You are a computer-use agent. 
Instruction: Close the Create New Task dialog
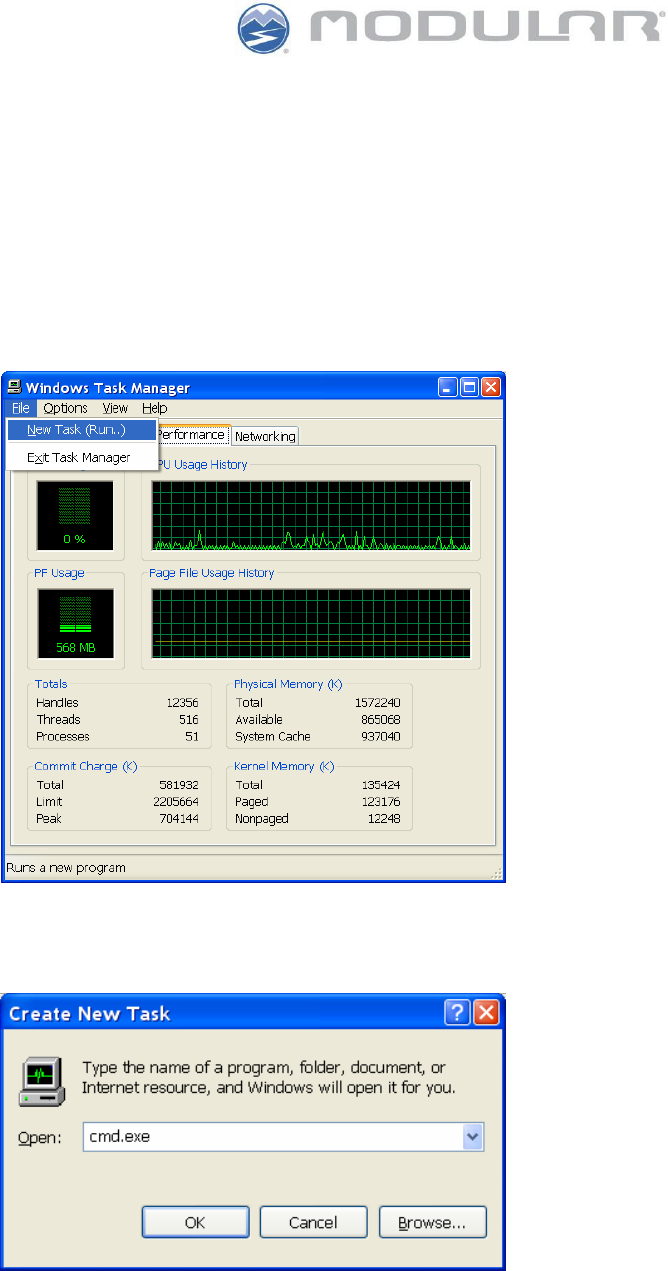[x=486, y=1013]
